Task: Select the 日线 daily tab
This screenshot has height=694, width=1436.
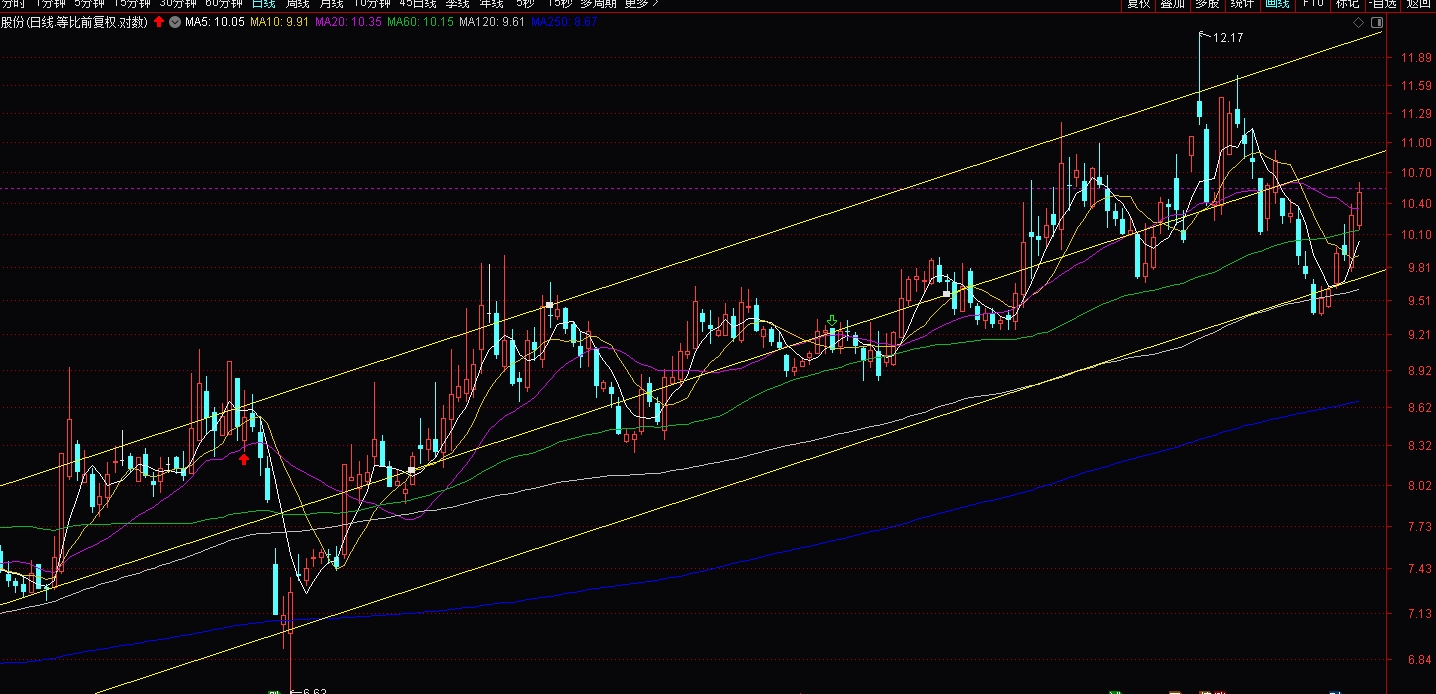Action: (x=264, y=4)
